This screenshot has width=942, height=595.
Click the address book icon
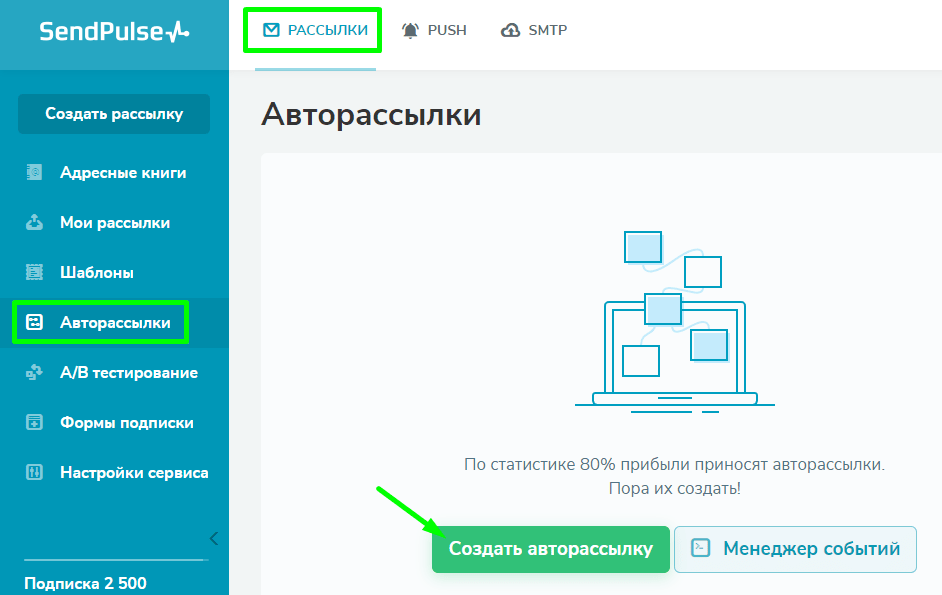pyautogui.click(x=34, y=172)
